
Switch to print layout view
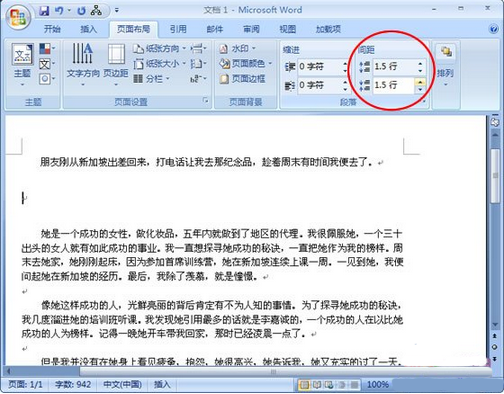(304, 385)
